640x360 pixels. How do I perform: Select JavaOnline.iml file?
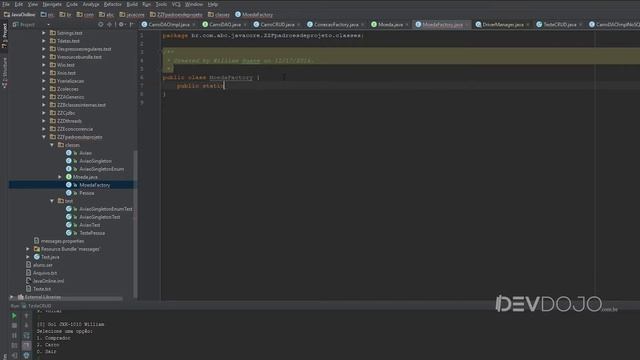point(48,281)
